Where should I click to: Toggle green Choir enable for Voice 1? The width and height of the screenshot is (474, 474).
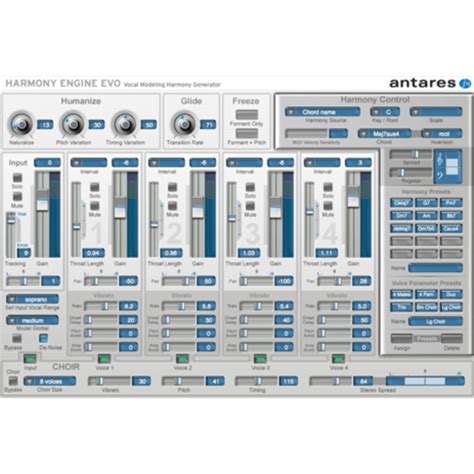coord(104,359)
